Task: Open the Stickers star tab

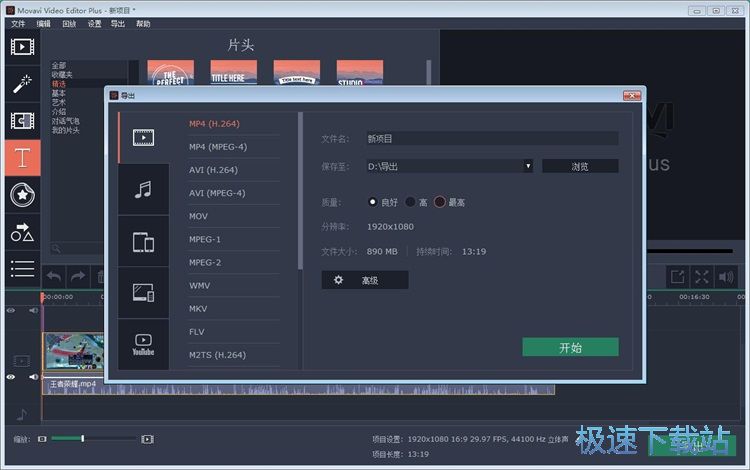Action: (22, 195)
